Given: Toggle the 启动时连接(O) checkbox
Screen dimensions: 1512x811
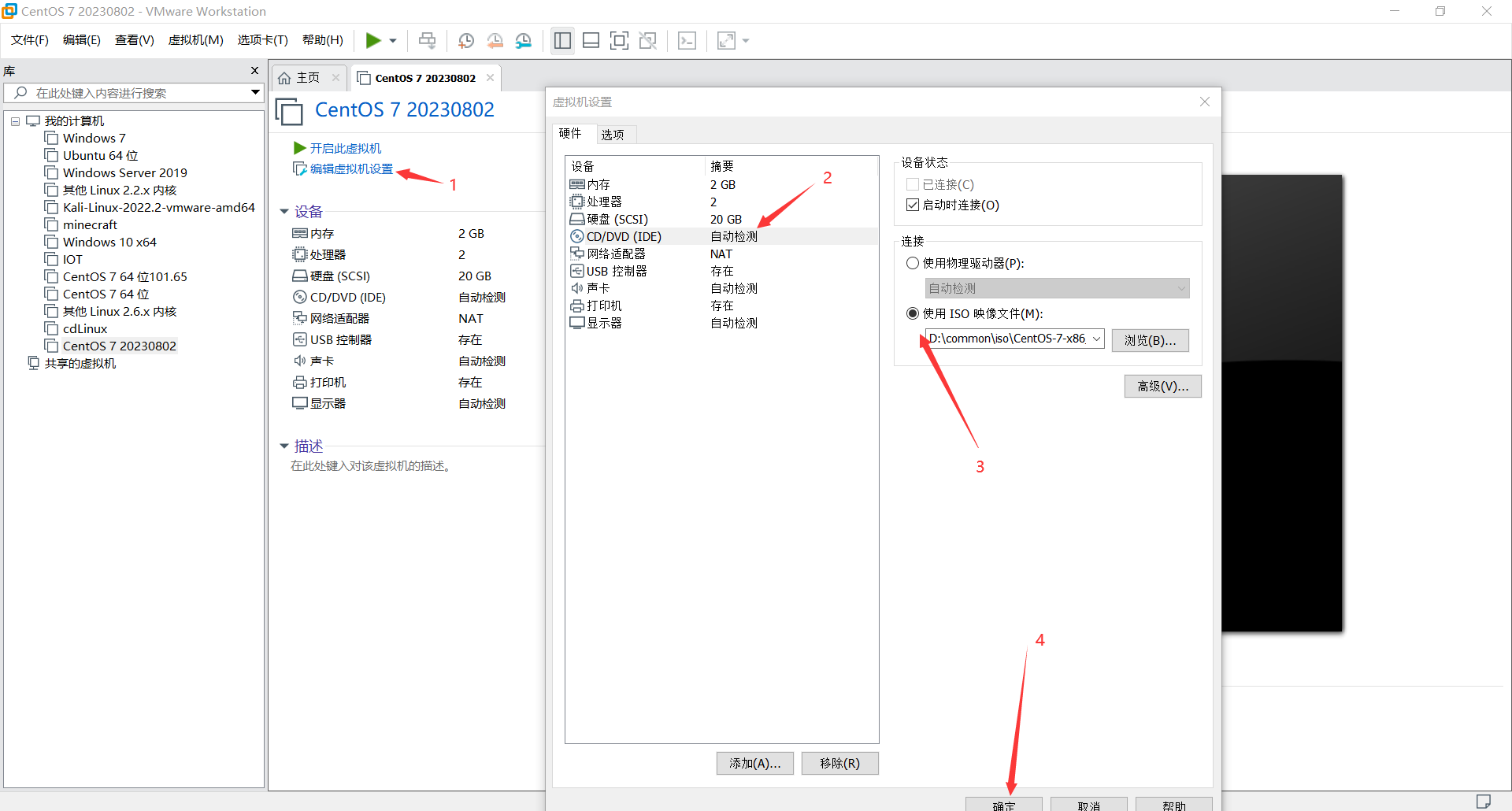Looking at the screenshot, I should (x=913, y=205).
